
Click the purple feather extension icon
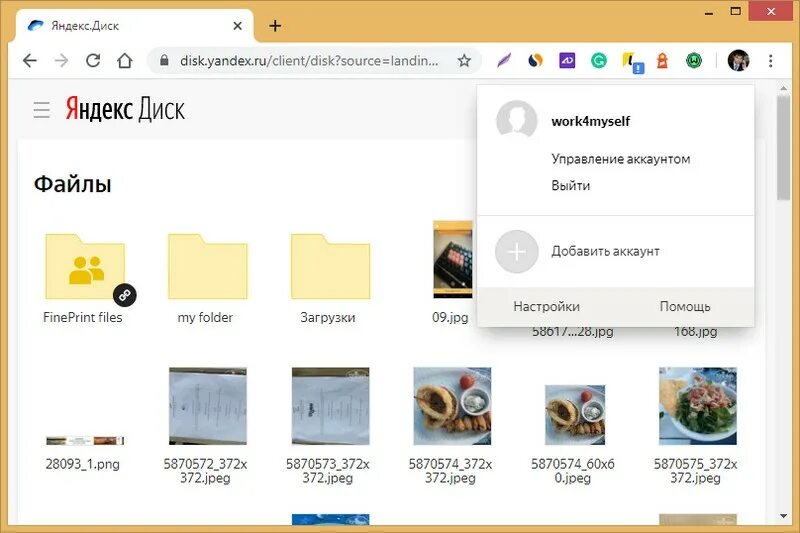504,61
